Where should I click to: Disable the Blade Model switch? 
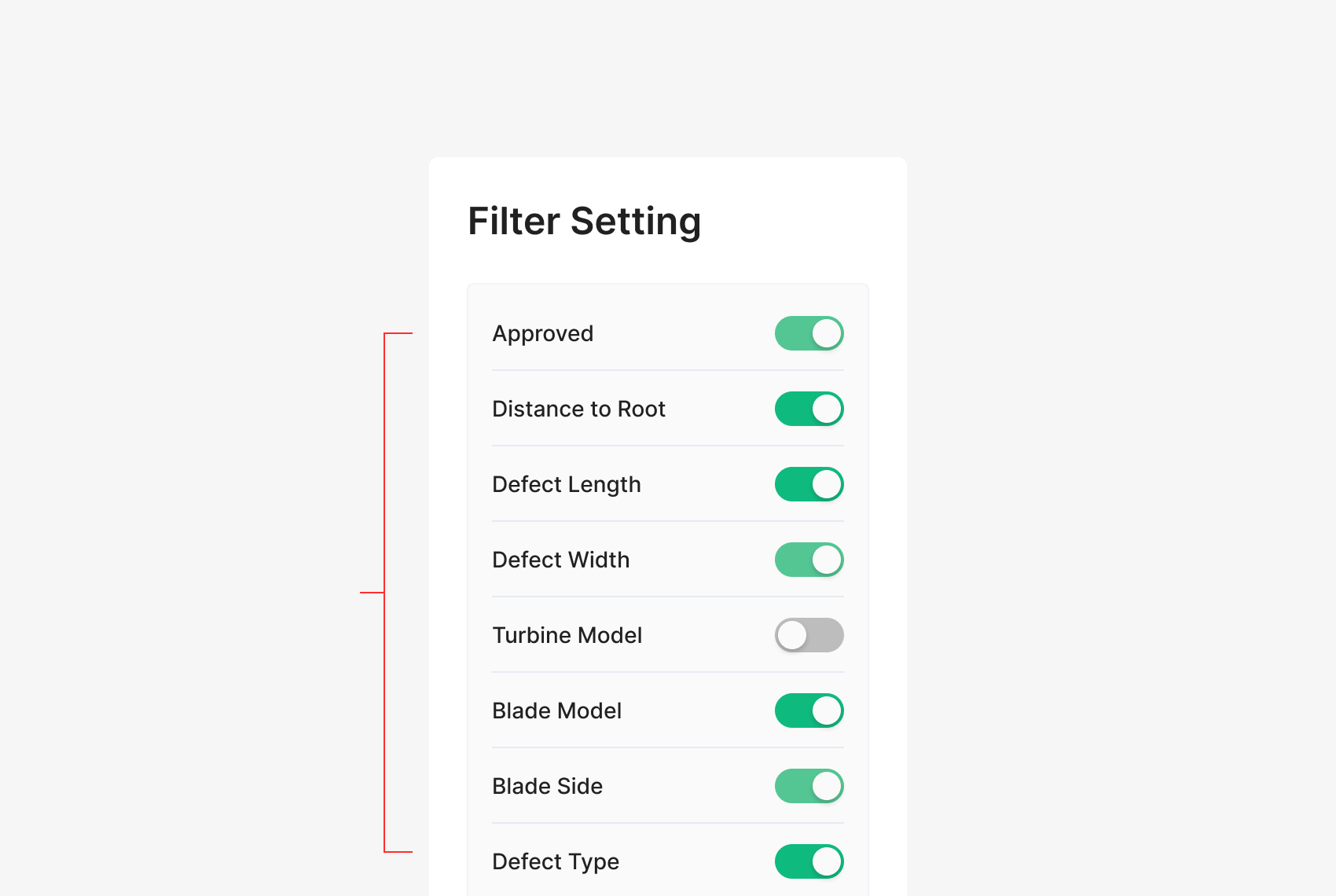[809, 711]
